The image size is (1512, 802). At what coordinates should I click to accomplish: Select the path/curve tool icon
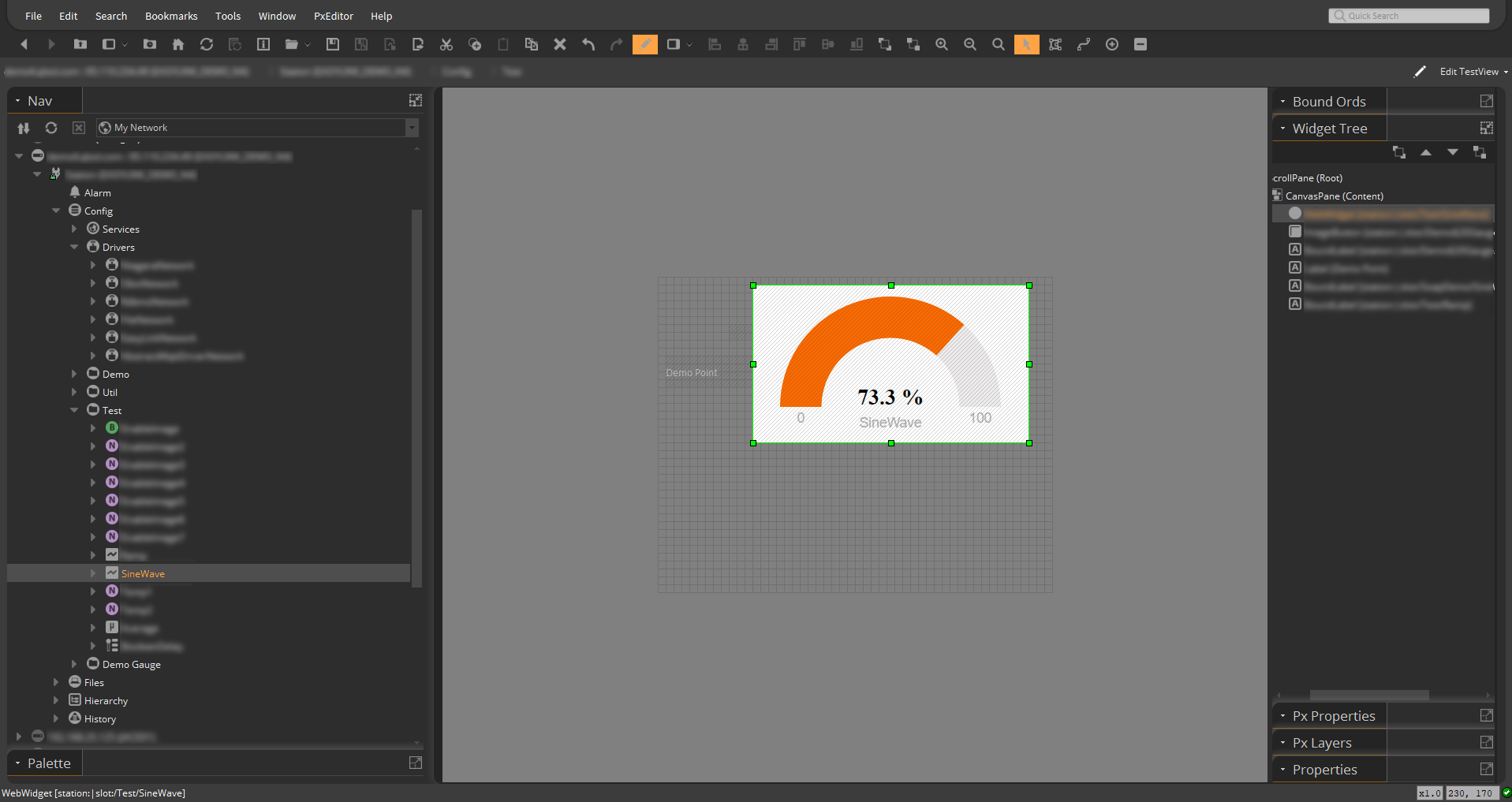(x=1084, y=44)
